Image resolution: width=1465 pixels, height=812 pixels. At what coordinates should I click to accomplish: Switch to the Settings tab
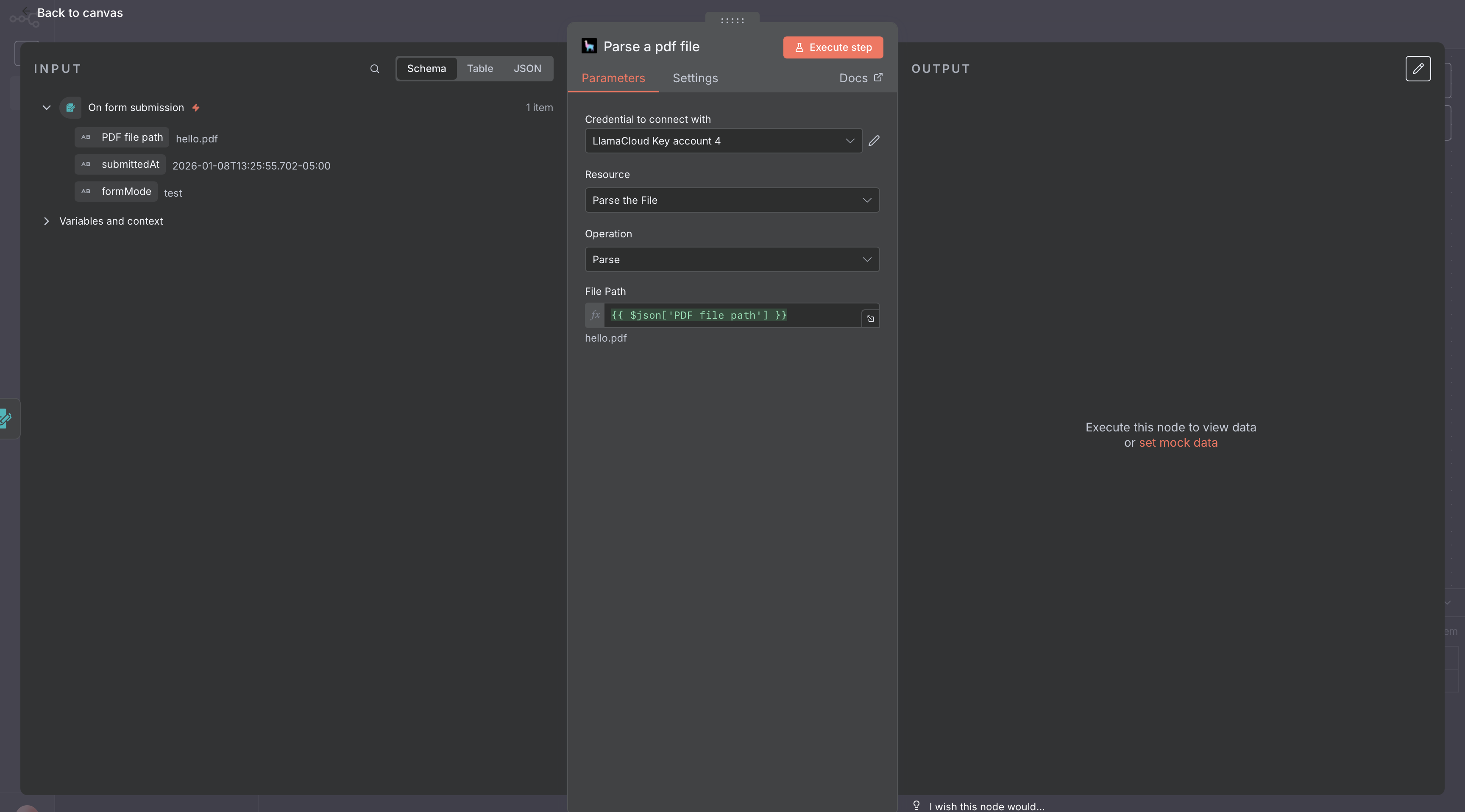(x=695, y=78)
